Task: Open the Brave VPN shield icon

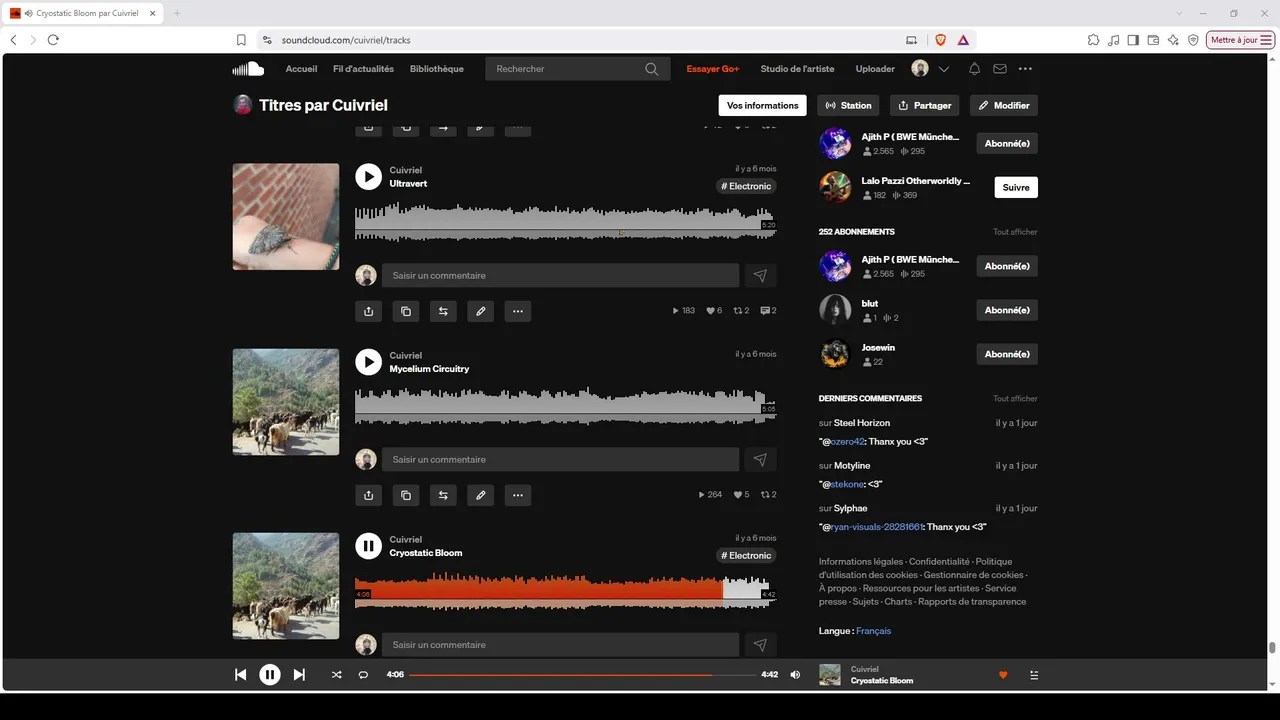Action: tap(1193, 40)
